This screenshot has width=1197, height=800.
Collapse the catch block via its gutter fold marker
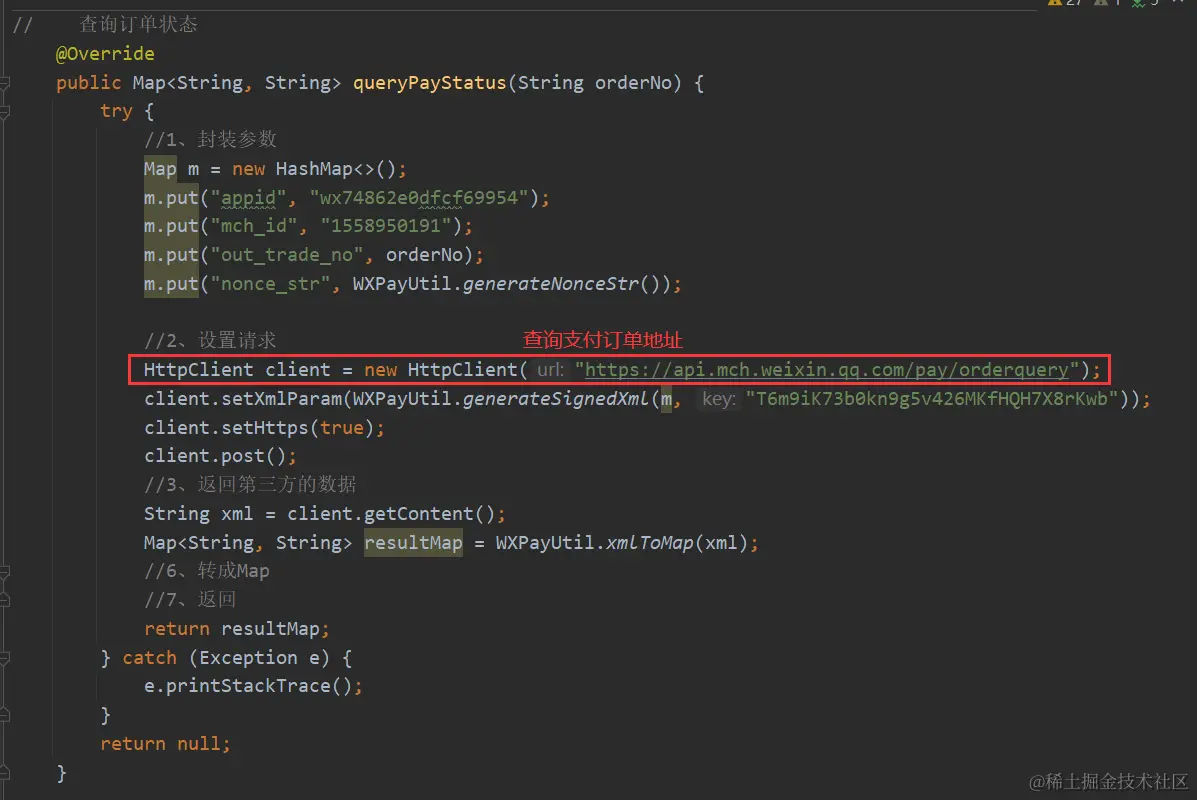coord(4,658)
